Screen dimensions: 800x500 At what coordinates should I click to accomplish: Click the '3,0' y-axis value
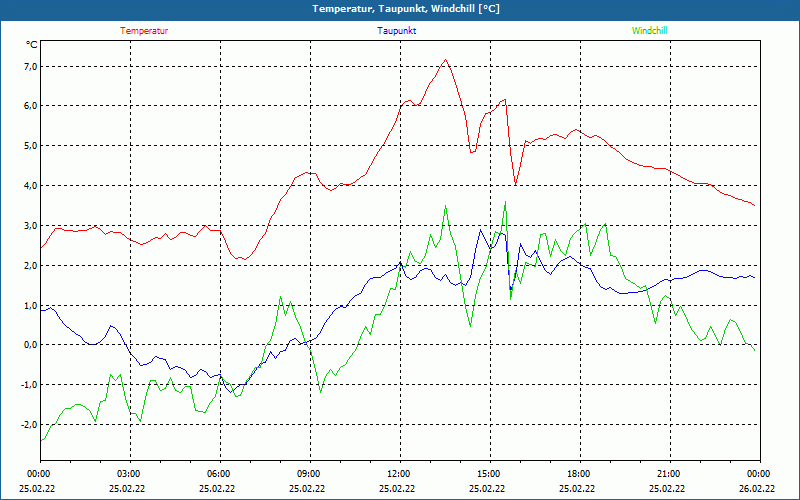point(31,226)
